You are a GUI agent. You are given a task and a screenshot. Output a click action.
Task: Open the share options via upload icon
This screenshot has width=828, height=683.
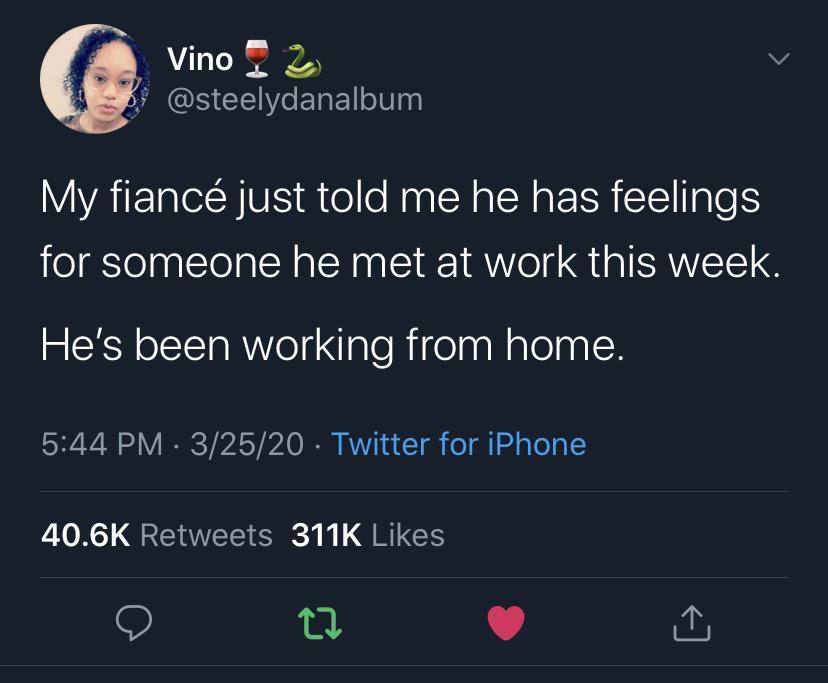691,624
